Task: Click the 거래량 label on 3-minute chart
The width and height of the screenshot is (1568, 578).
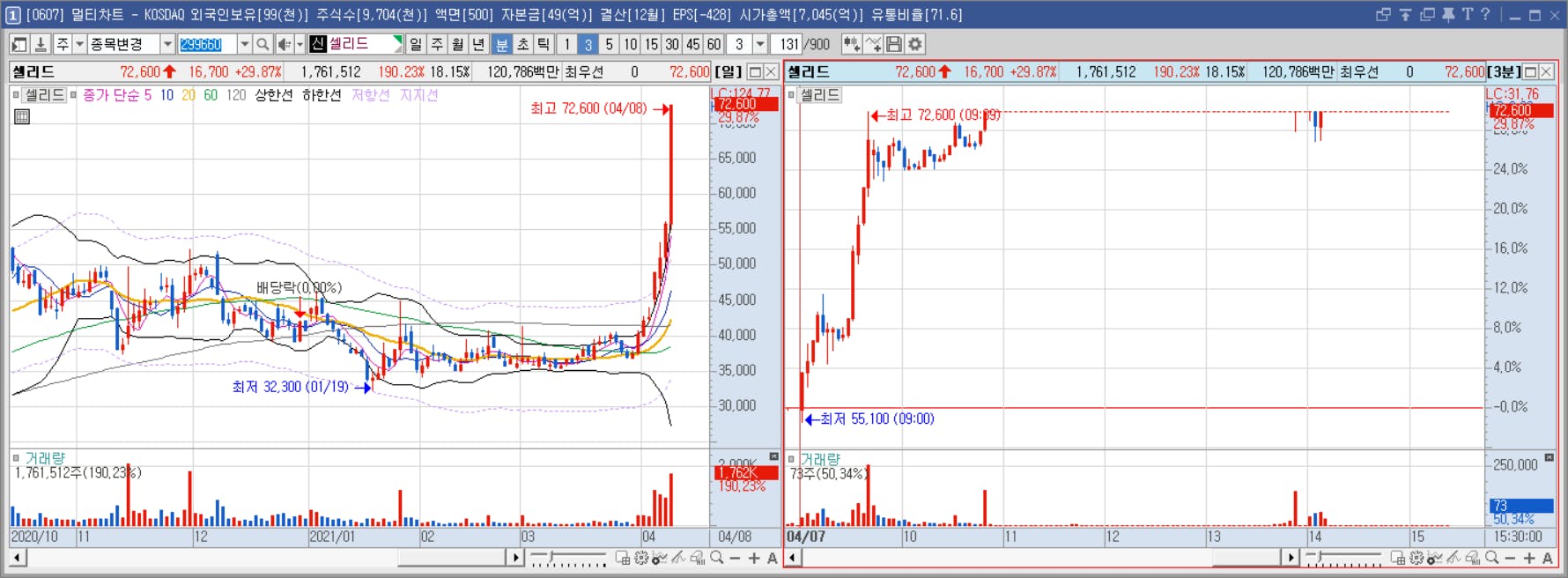Action: (x=820, y=459)
